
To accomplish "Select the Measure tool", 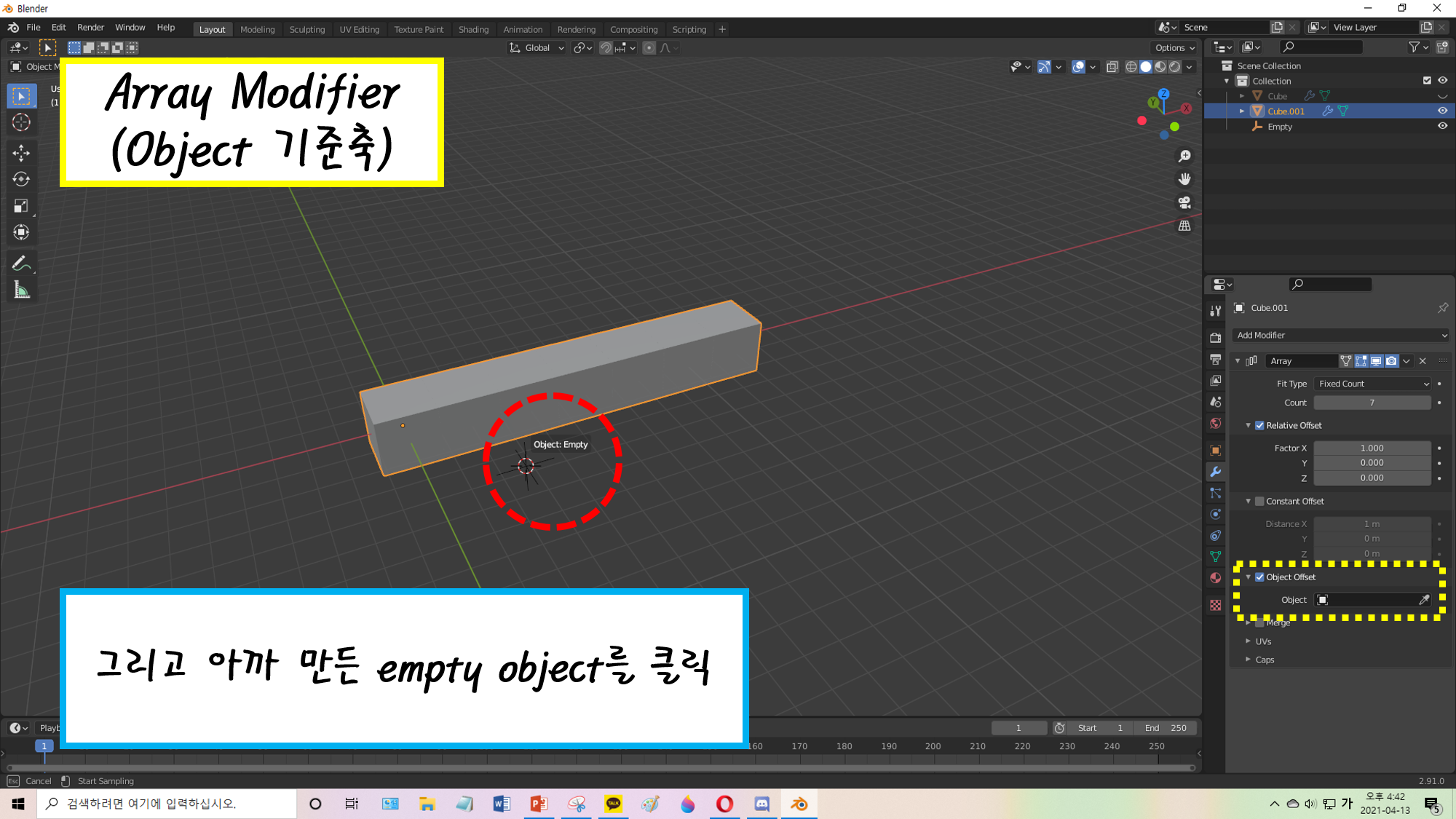I will coord(21,290).
